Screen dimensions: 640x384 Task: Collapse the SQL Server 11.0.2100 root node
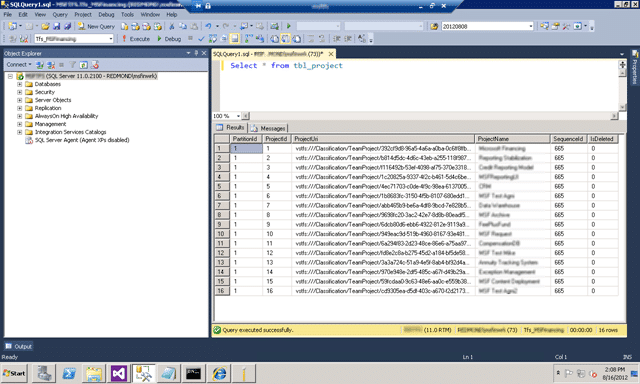[x=10, y=76]
